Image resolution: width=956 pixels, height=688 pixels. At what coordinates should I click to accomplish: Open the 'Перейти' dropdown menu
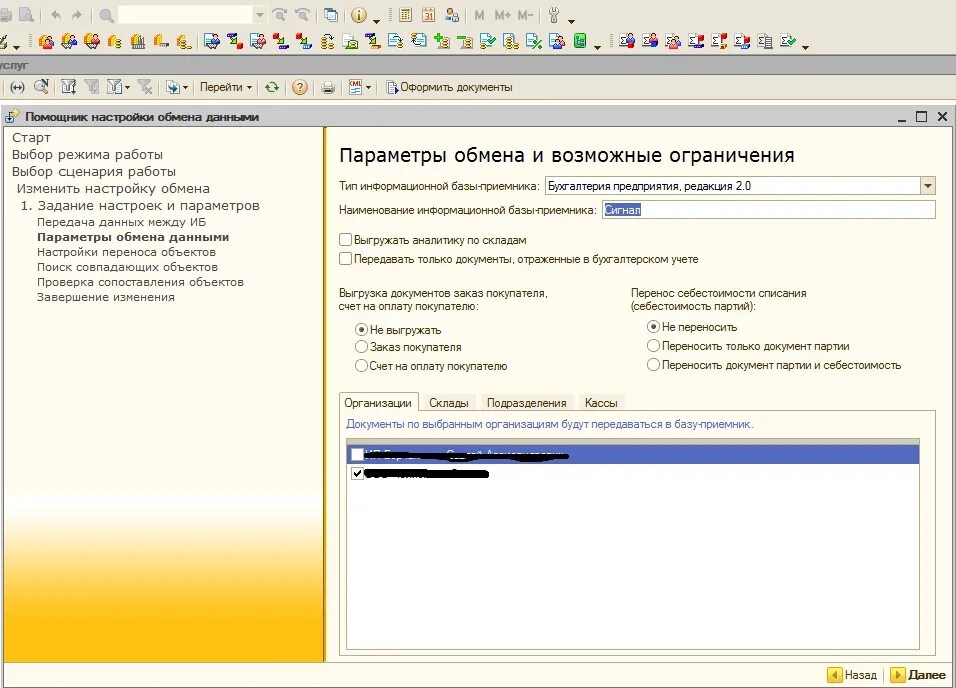tap(224, 87)
